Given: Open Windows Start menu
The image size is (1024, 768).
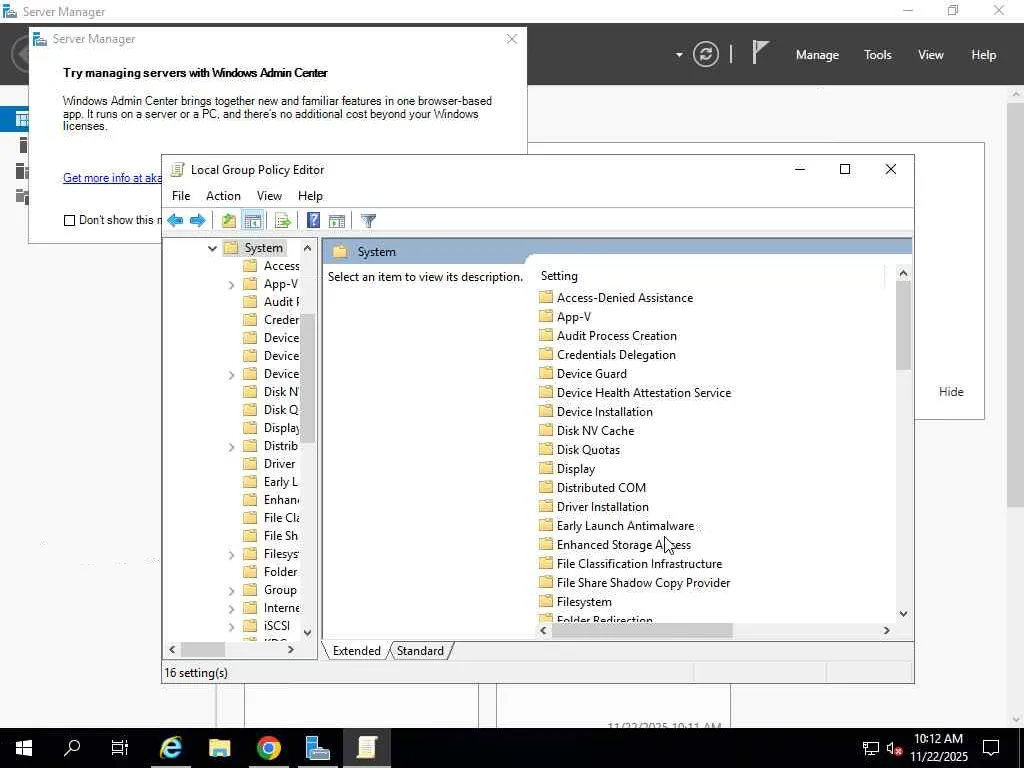Looking at the screenshot, I should pos(24,748).
